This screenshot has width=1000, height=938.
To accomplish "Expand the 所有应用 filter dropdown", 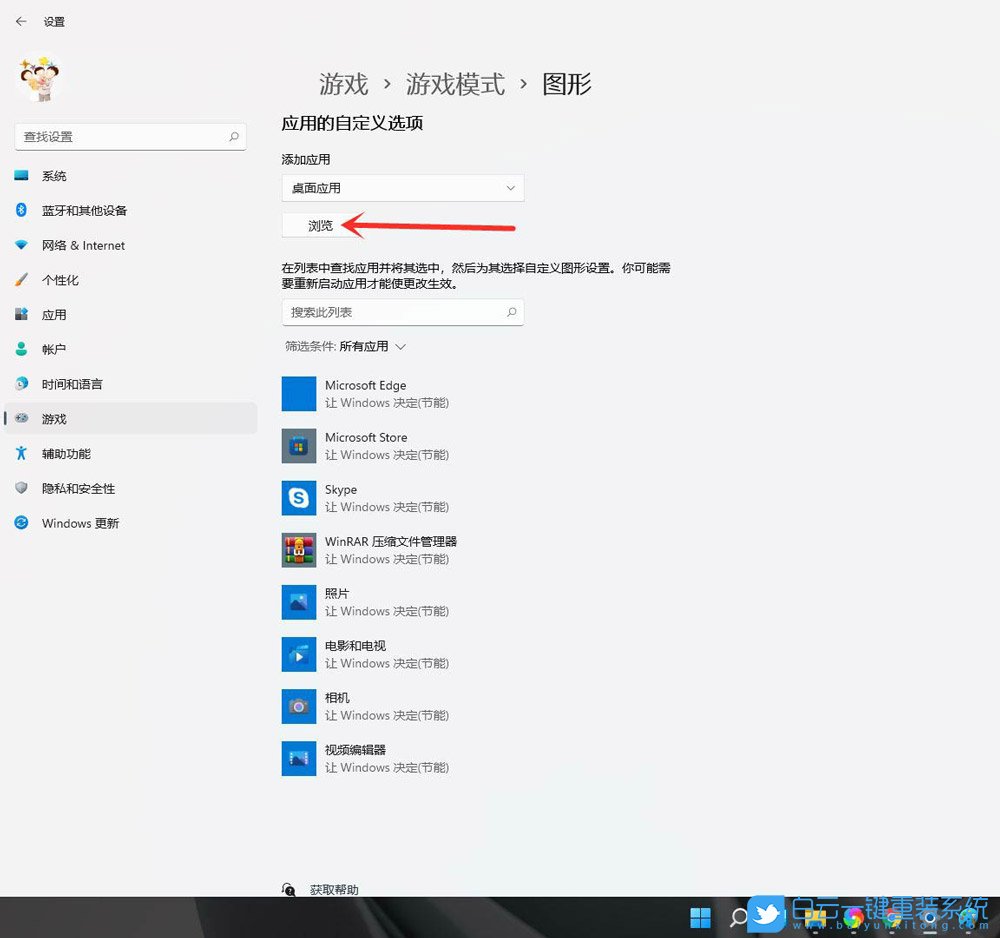I will point(367,345).
